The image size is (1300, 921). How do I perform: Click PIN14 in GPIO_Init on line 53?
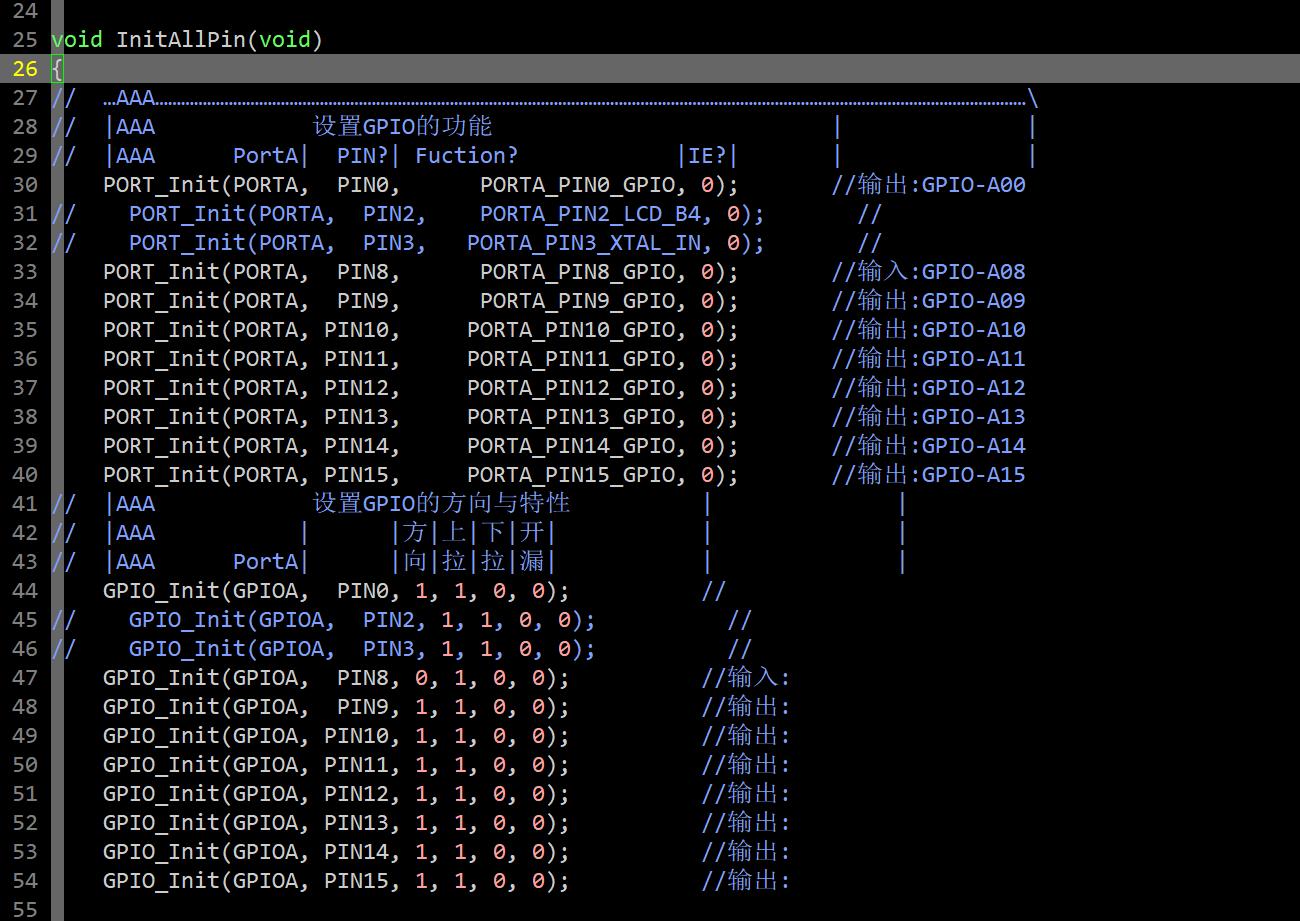pos(357,852)
